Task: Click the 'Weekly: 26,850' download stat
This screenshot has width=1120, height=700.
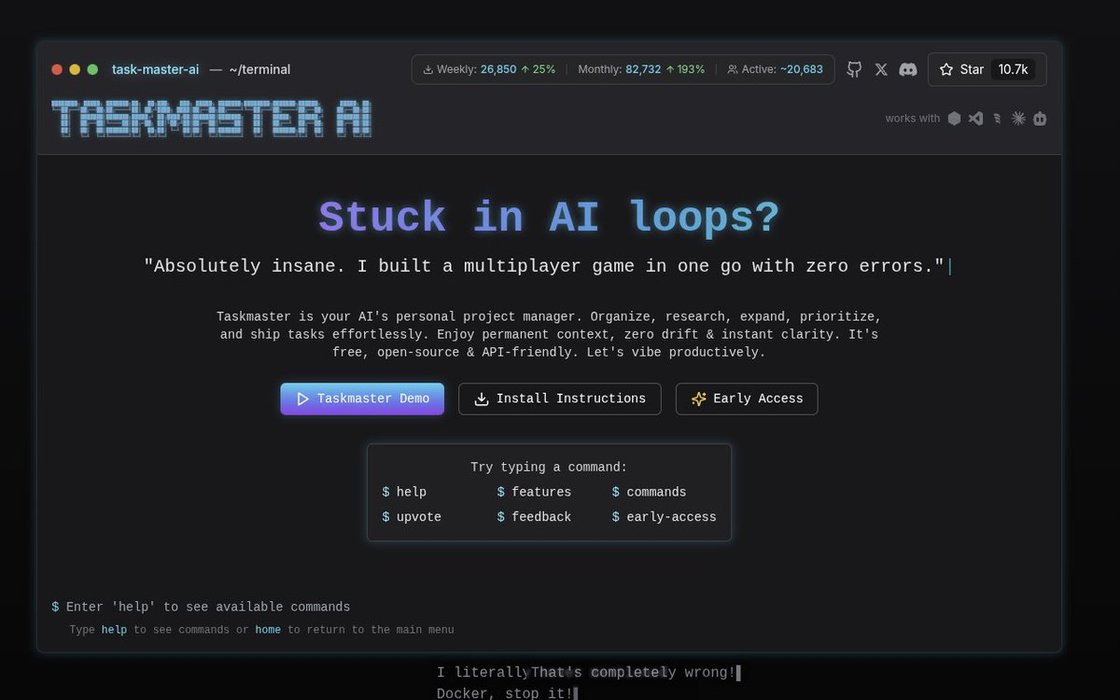Action: point(489,69)
